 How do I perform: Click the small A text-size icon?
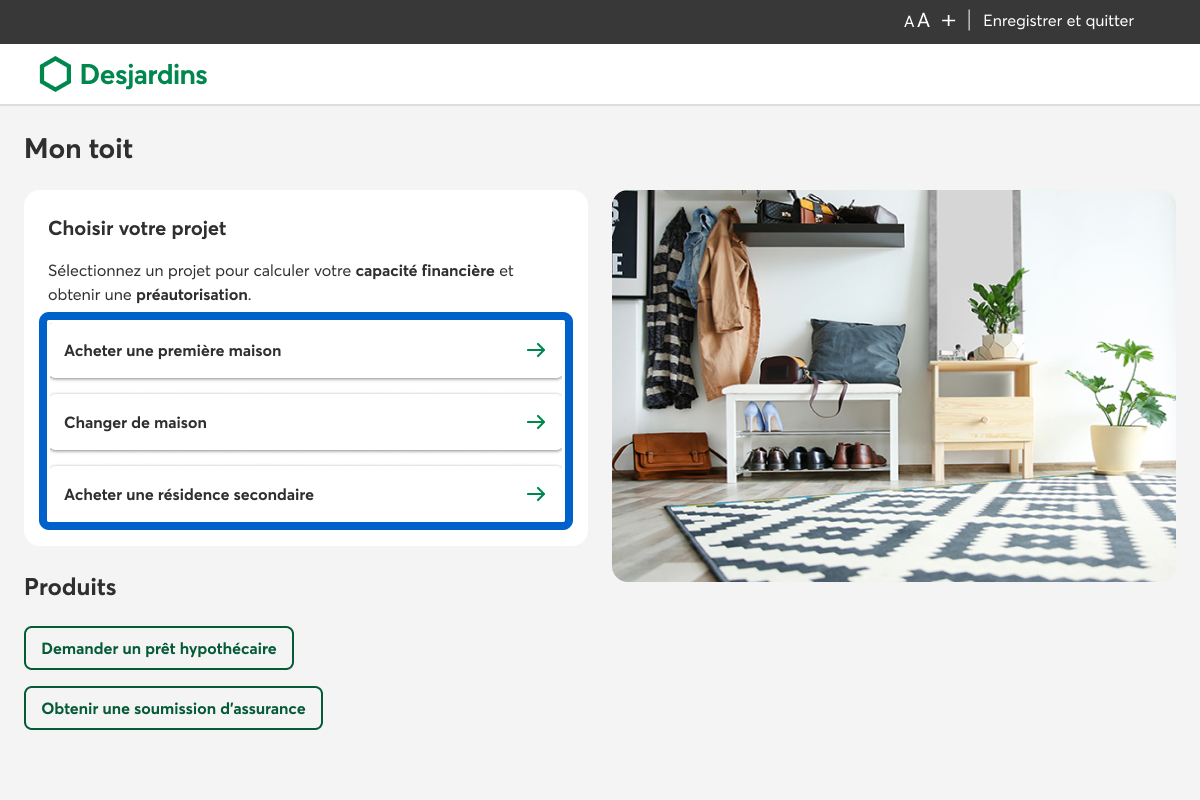tap(909, 22)
